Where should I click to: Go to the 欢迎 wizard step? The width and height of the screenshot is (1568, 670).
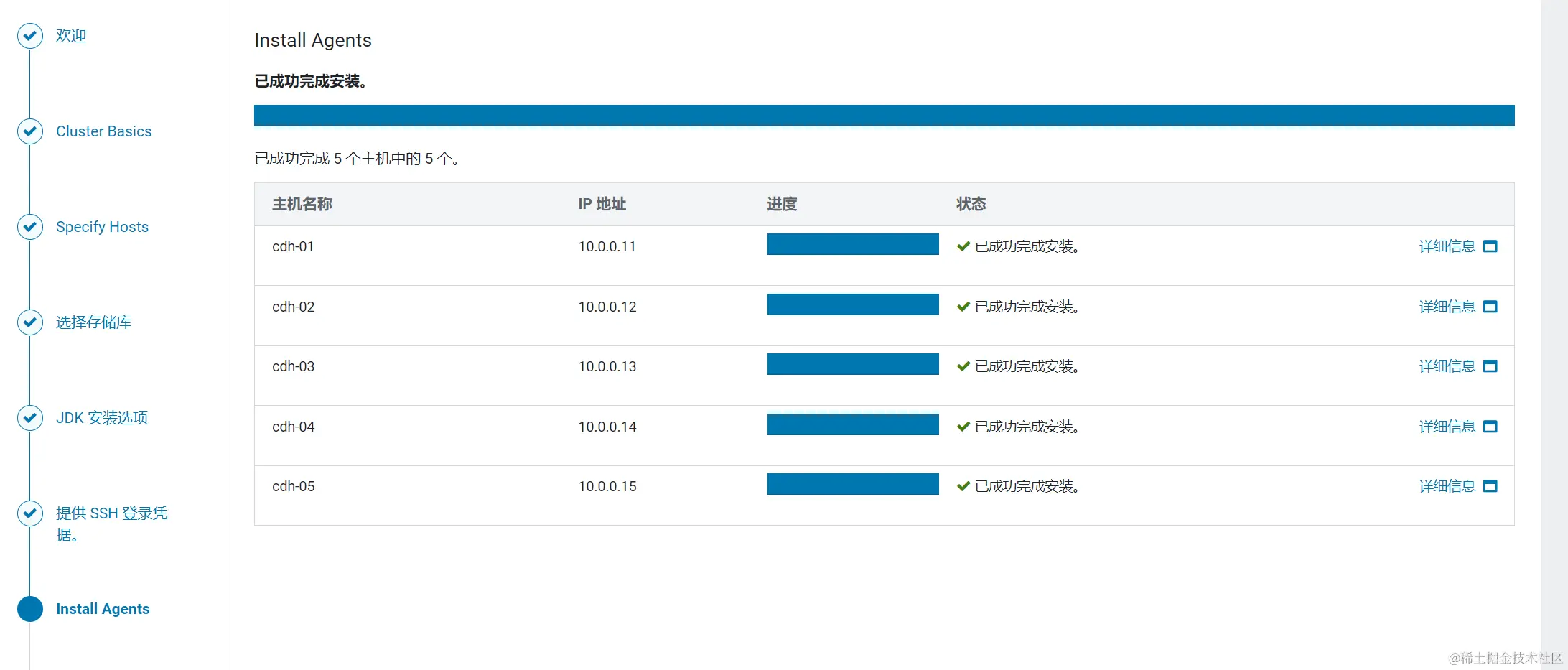(x=71, y=36)
